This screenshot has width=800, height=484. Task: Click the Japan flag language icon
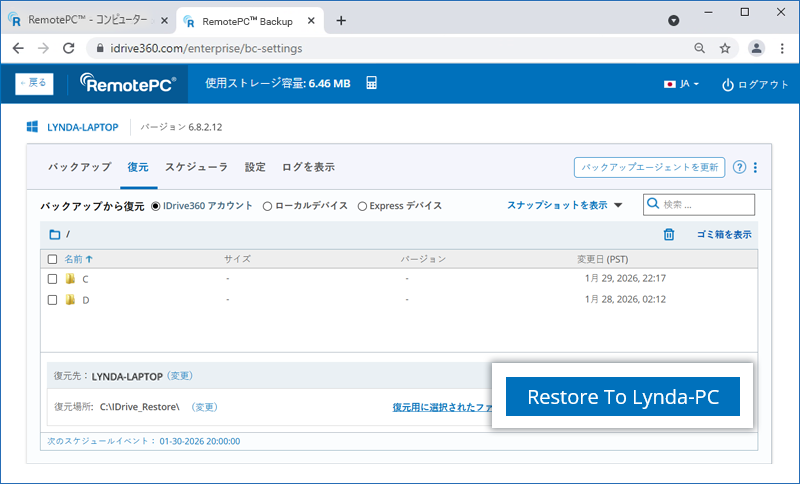pyautogui.click(x=669, y=84)
